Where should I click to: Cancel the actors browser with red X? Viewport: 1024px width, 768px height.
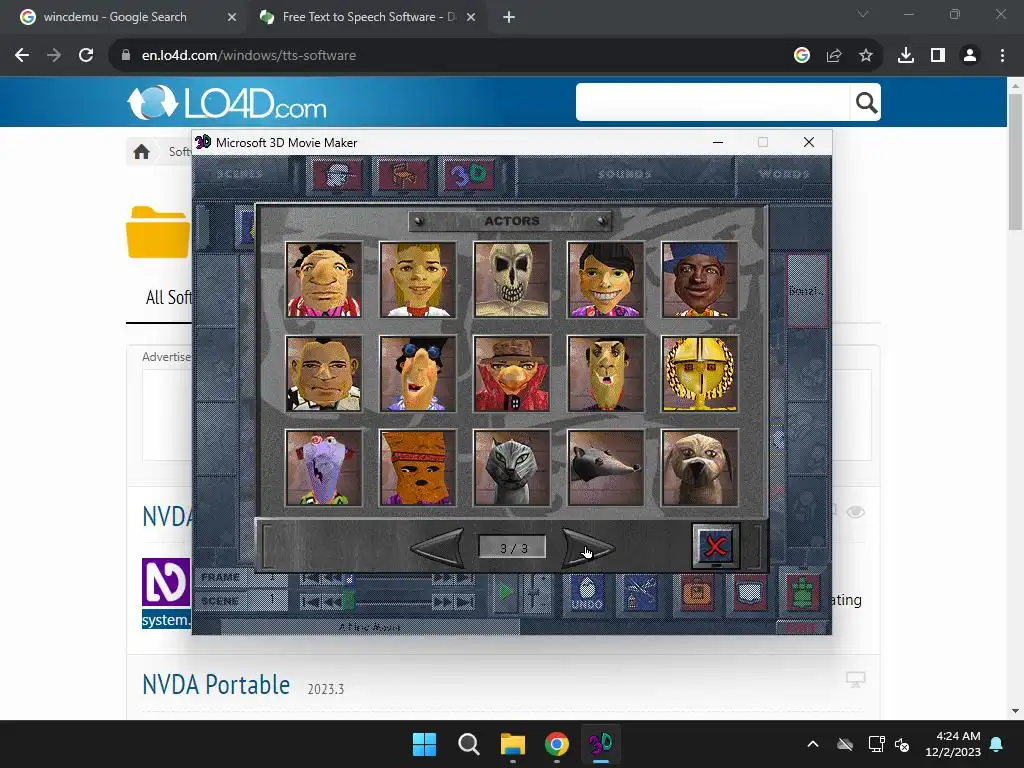pos(716,546)
